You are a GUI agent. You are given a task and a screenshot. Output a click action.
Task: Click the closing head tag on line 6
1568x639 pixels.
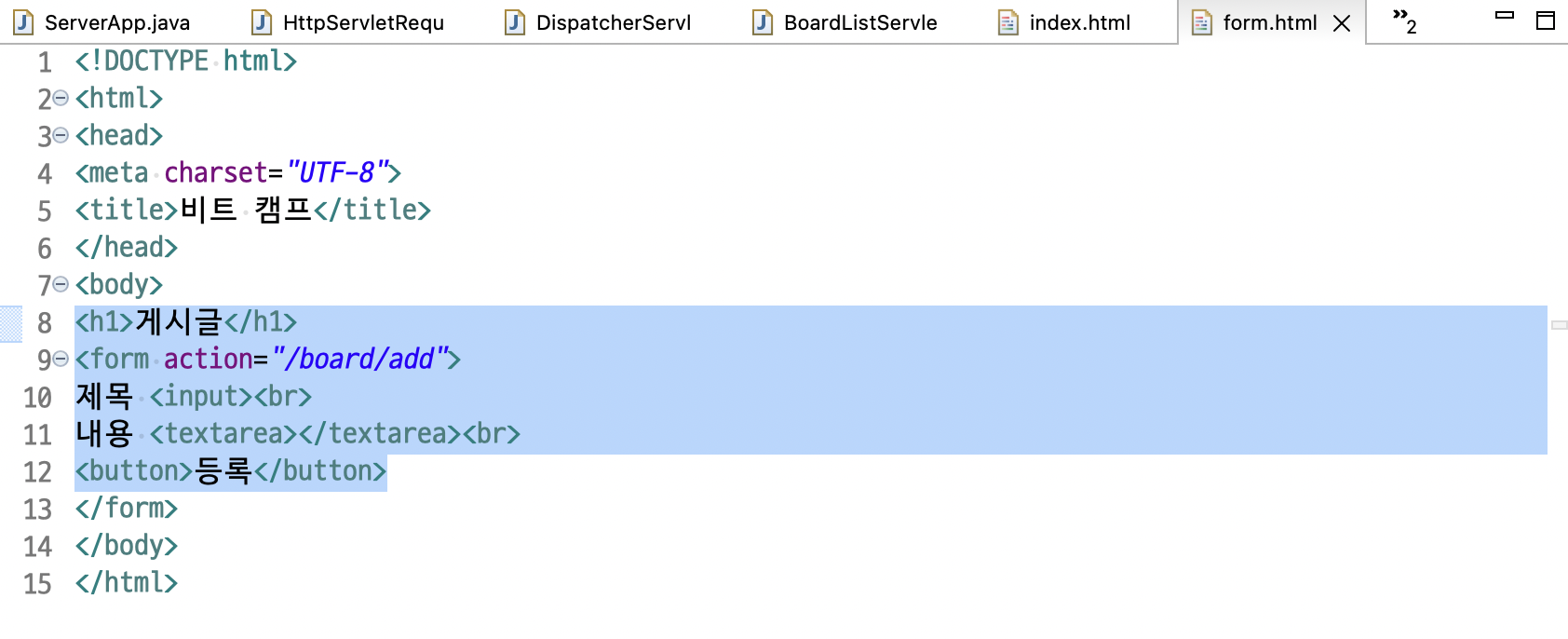tap(127, 248)
